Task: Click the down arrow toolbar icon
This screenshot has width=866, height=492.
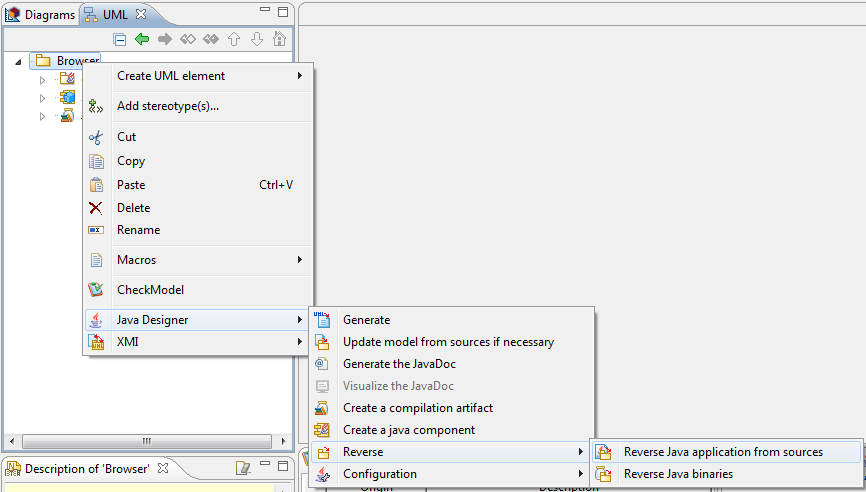Action: [257, 39]
